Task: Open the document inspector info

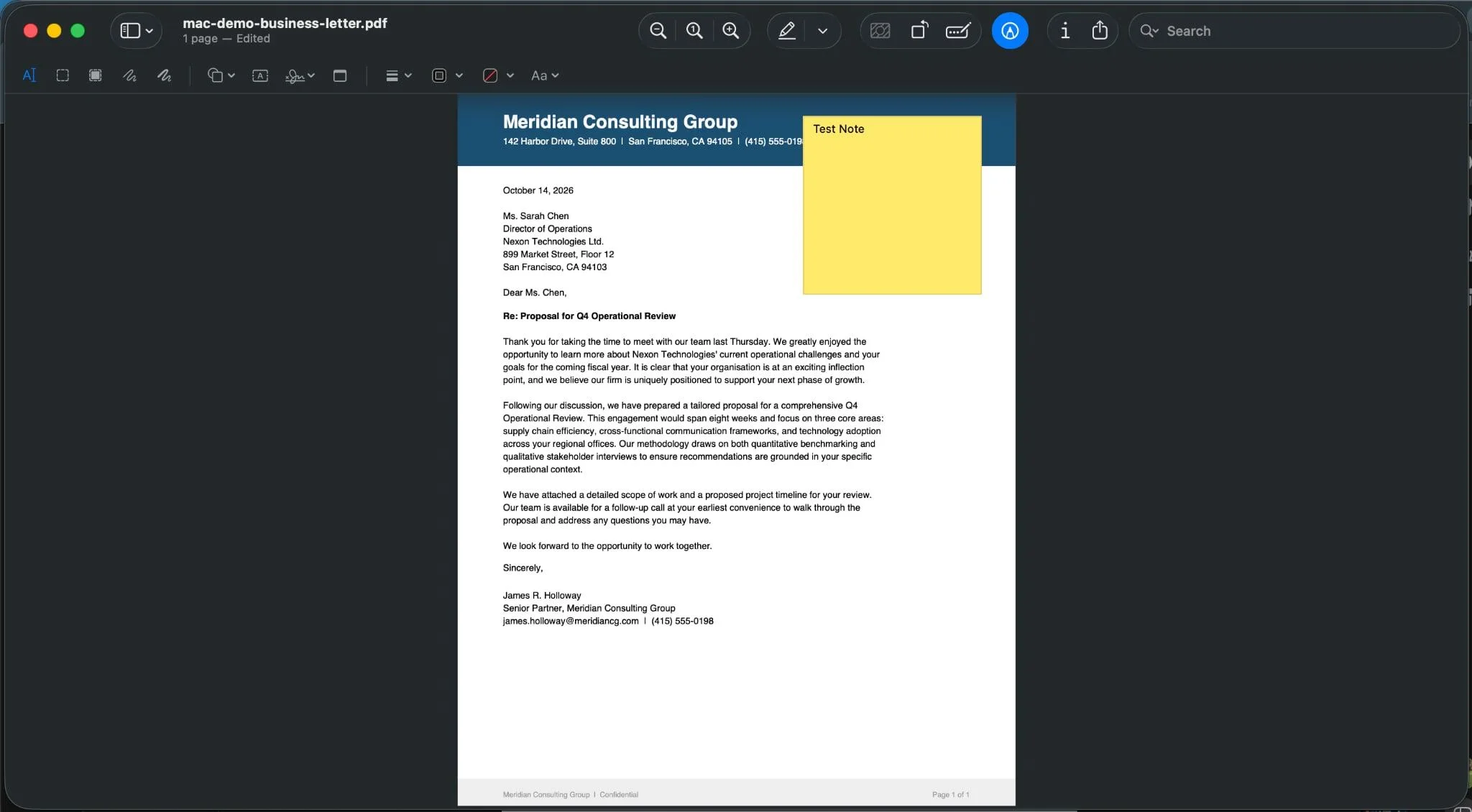Action: pos(1065,31)
